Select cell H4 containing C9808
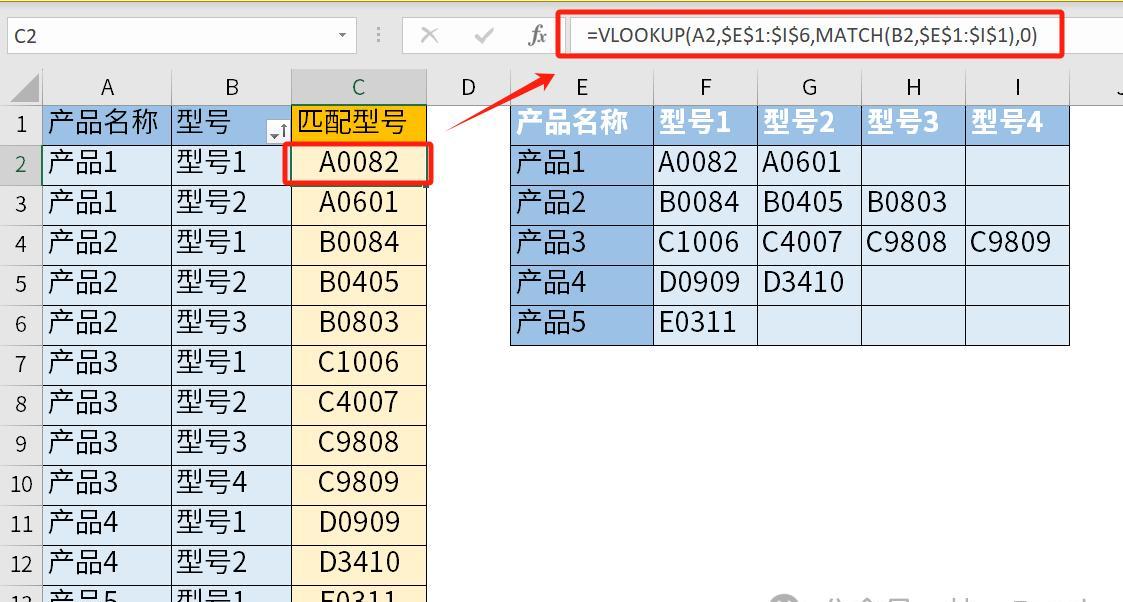1123x602 pixels. 914,245
